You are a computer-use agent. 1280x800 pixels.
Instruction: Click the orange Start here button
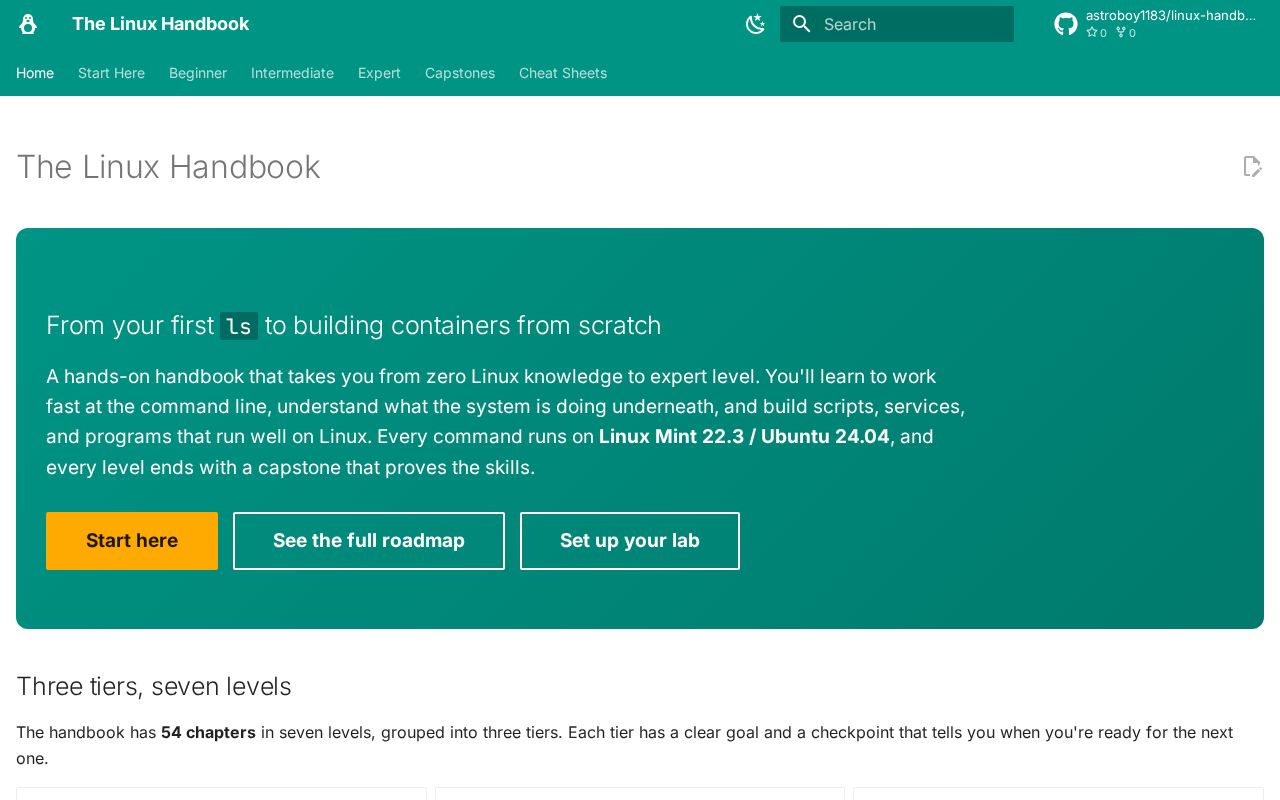(x=132, y=541)
